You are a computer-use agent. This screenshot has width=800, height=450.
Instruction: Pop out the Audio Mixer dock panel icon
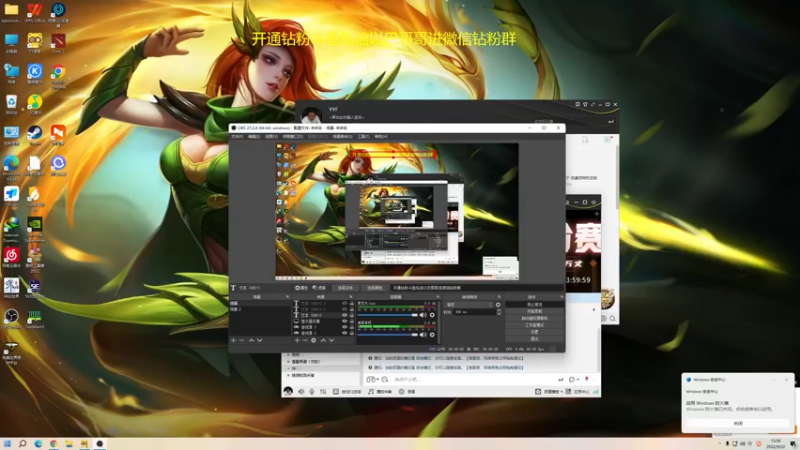click(437, 296)
